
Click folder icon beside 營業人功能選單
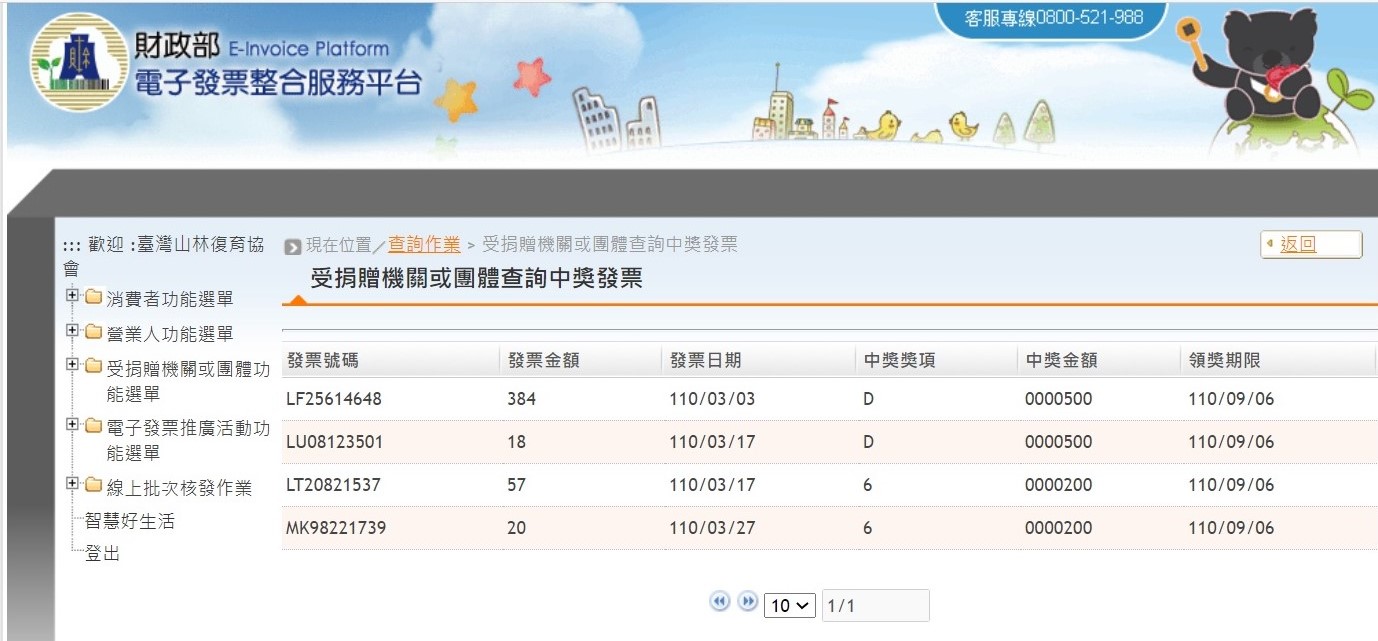point(94,332)
